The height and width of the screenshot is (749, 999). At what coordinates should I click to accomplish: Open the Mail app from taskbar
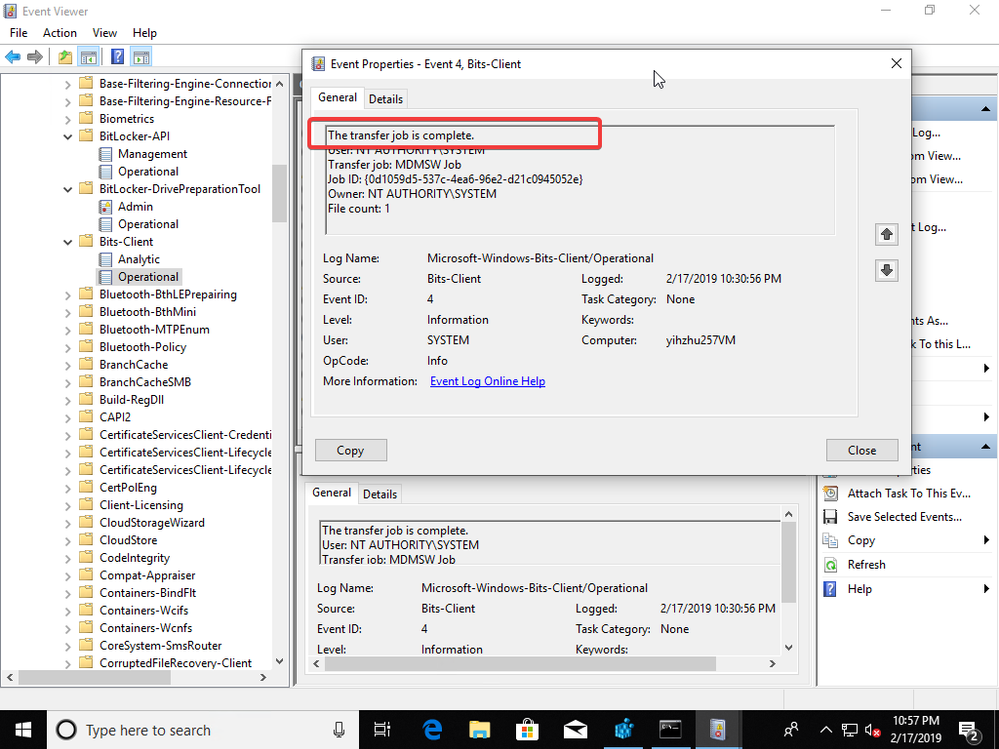click(x=575, y=730)
